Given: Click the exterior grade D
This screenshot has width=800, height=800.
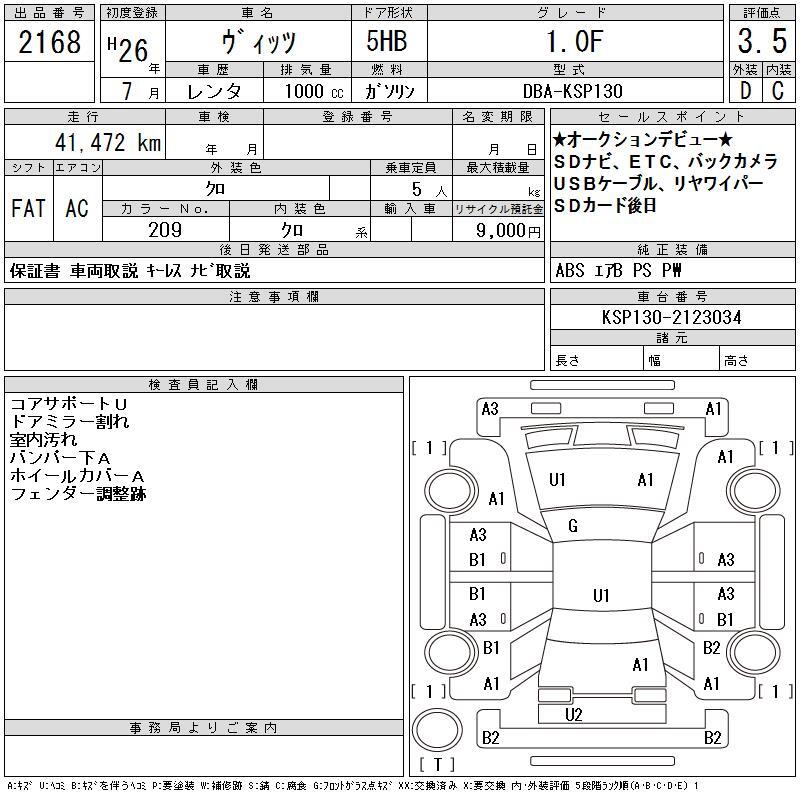Looking at the screenshot, I should [745, 90].
